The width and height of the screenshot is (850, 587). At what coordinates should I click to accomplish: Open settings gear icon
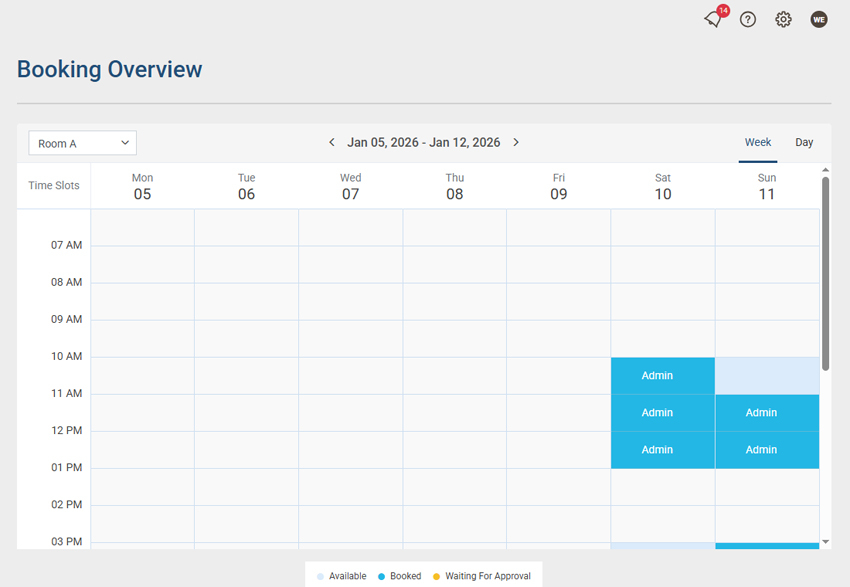coord(783,19)
